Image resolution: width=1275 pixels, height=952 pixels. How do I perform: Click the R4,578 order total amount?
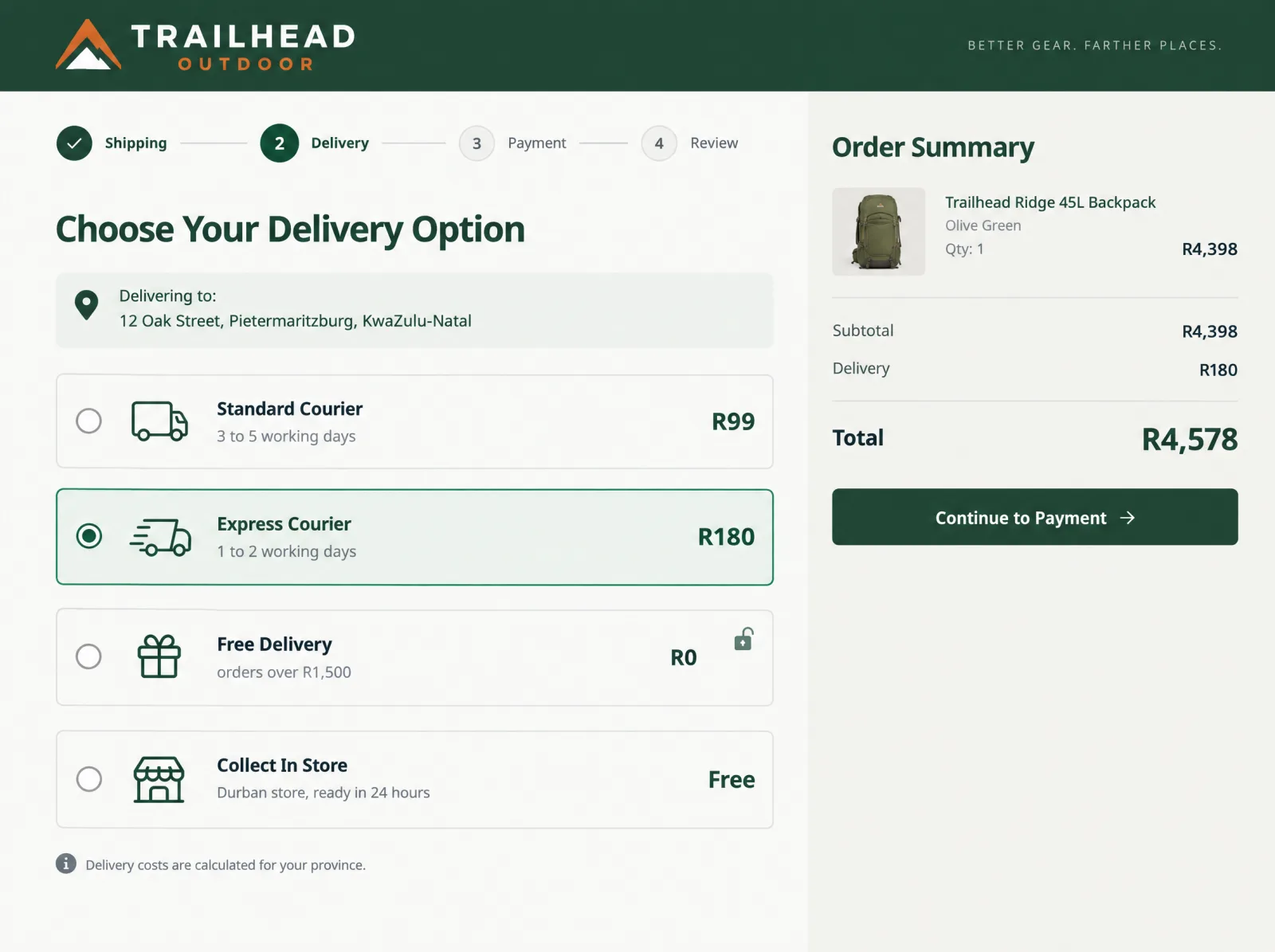click(1190, 440)
